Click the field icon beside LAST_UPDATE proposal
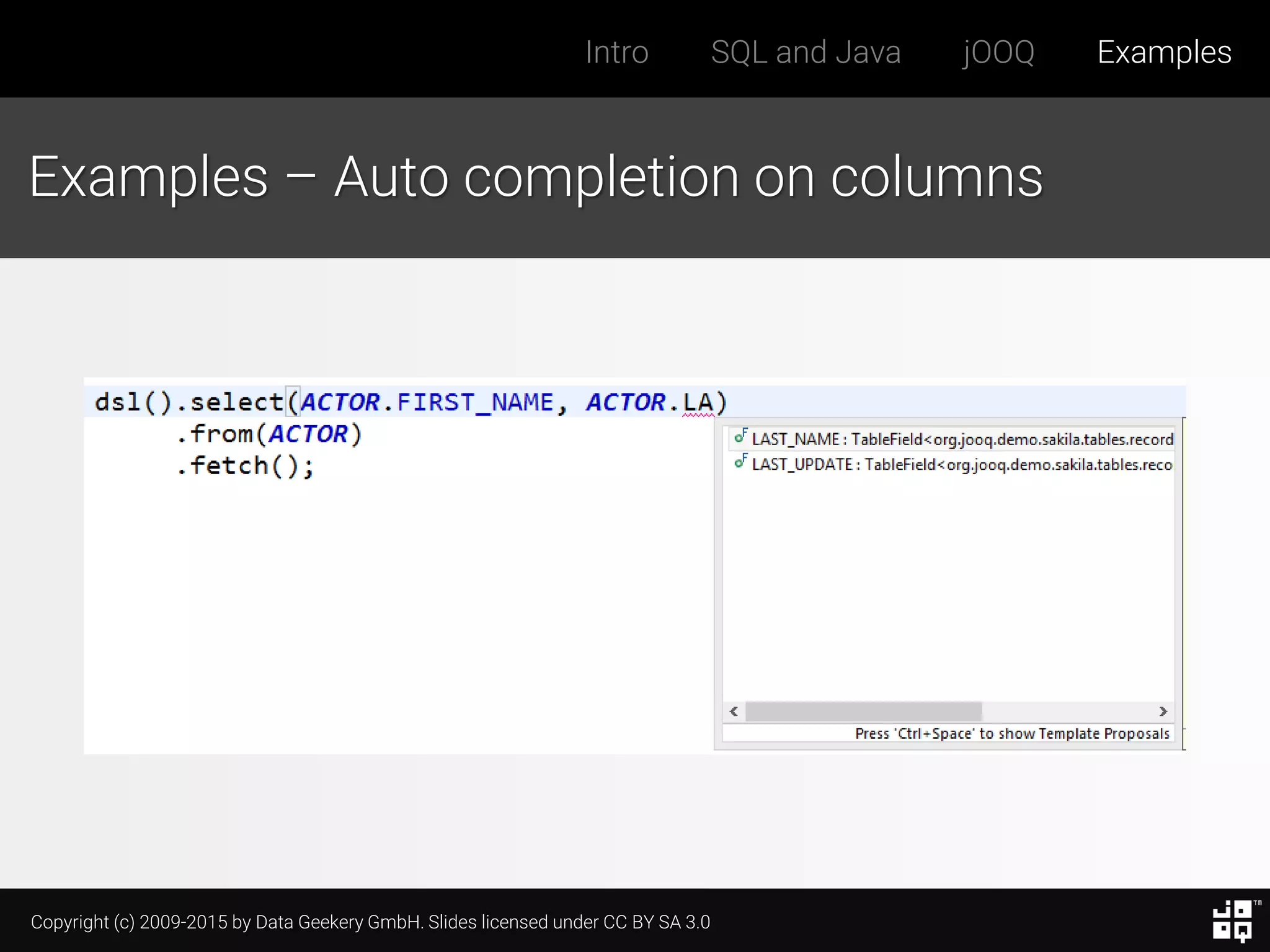This screenshot has height=952, width=1270. pos(740,462)
